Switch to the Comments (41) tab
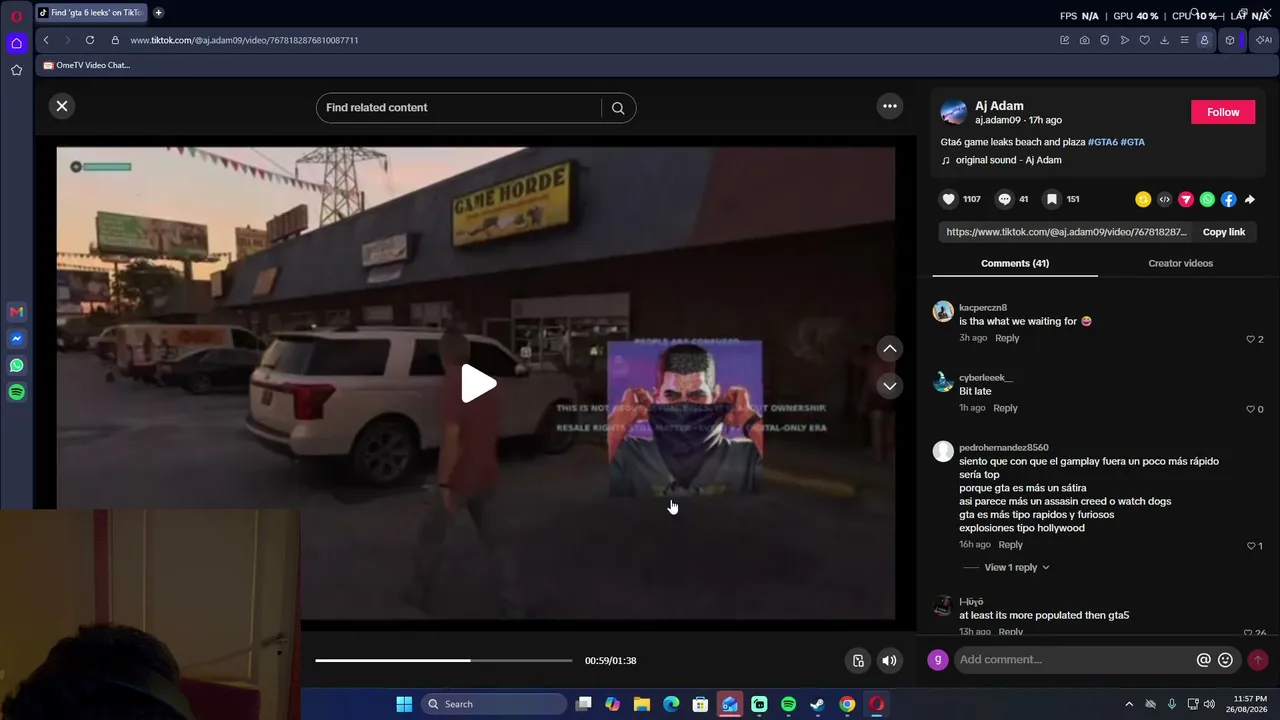The width and height of the screenshot is (1280, 720). [1015, 263]
